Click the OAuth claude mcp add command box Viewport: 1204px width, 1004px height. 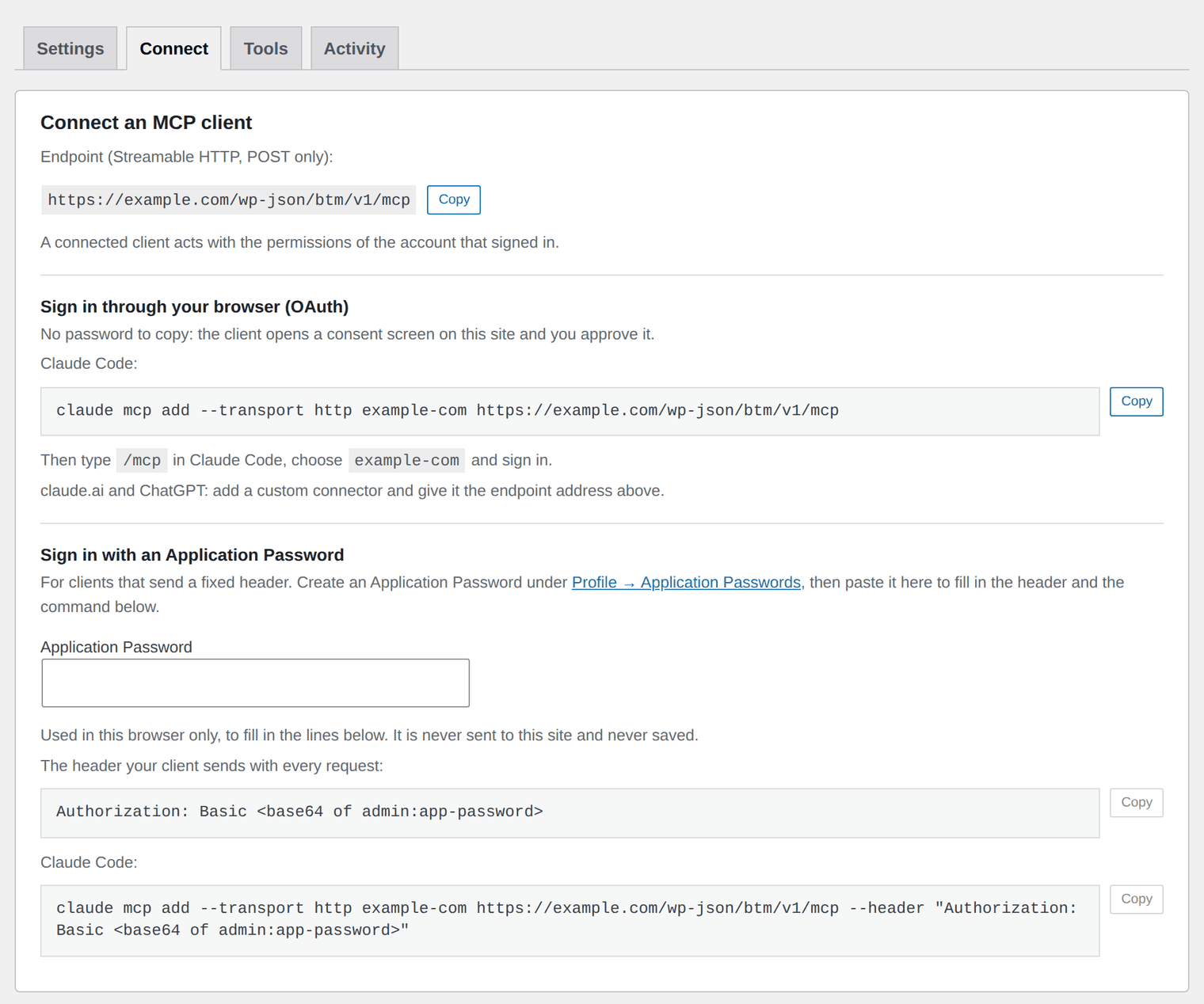click(x=570, y=411)
